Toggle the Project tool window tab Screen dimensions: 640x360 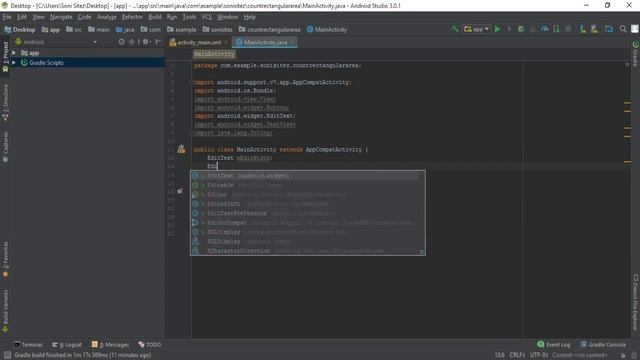(x=5, y=56)
